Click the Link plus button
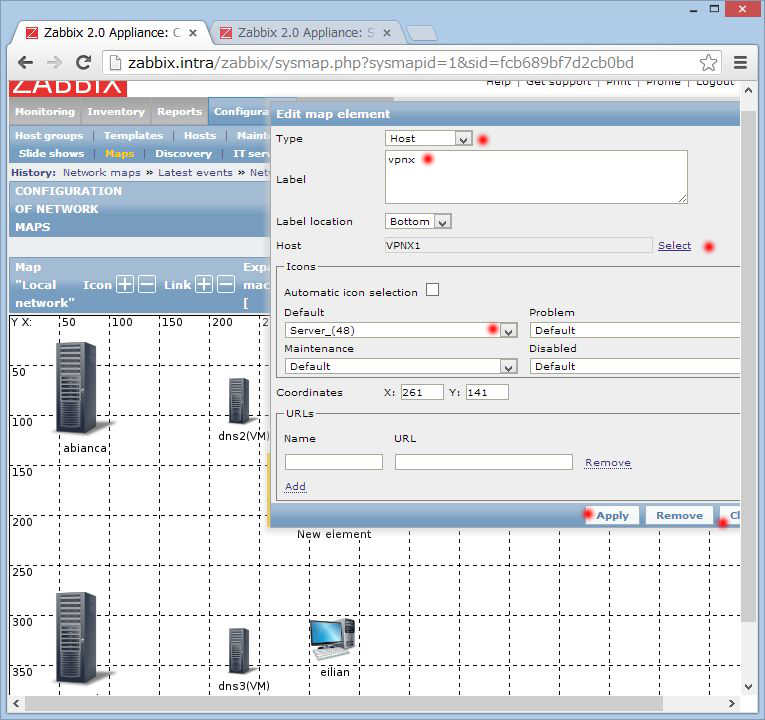765x720 pixels. (x=204, y=284)
